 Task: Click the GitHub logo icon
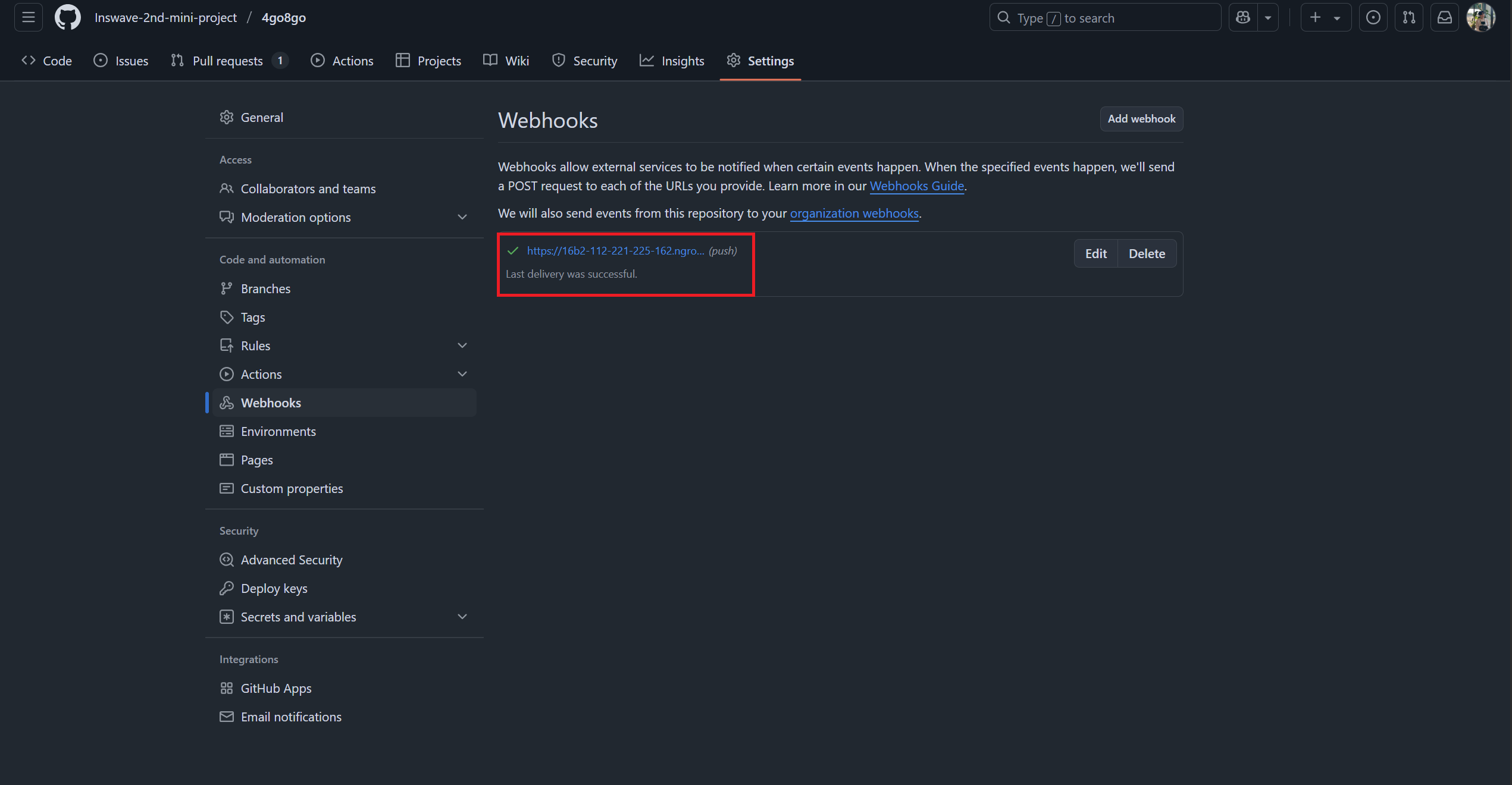pos(67,18)
